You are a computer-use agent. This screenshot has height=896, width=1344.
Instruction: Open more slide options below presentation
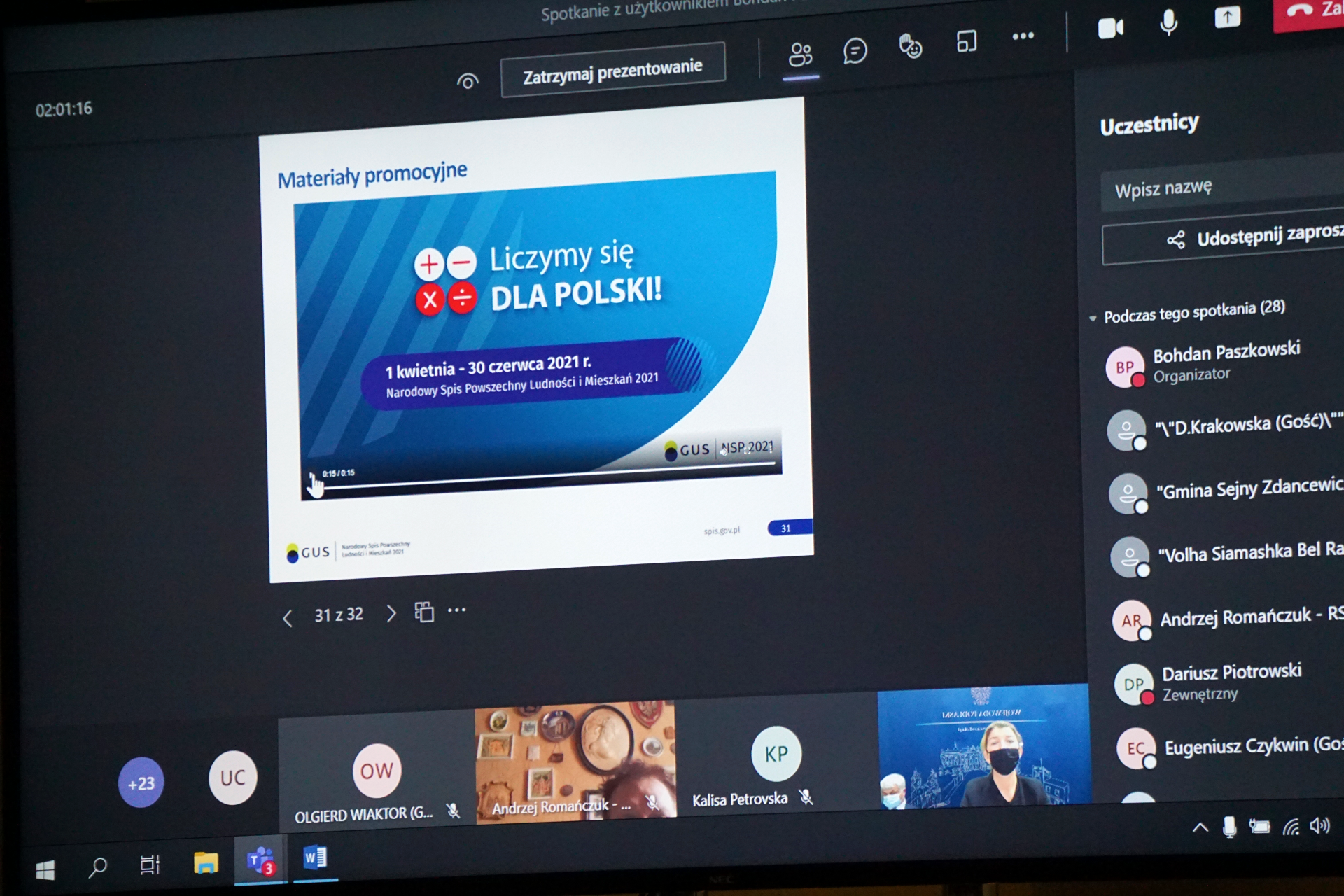(x=457, y=610)
